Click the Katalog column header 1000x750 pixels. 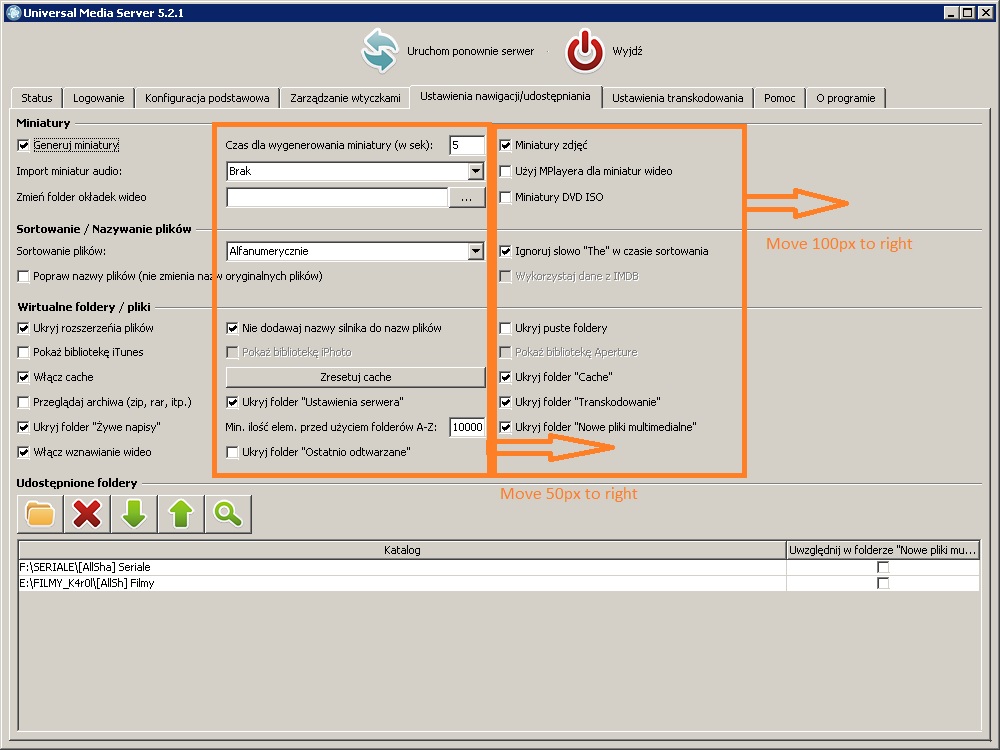point(402,550)
